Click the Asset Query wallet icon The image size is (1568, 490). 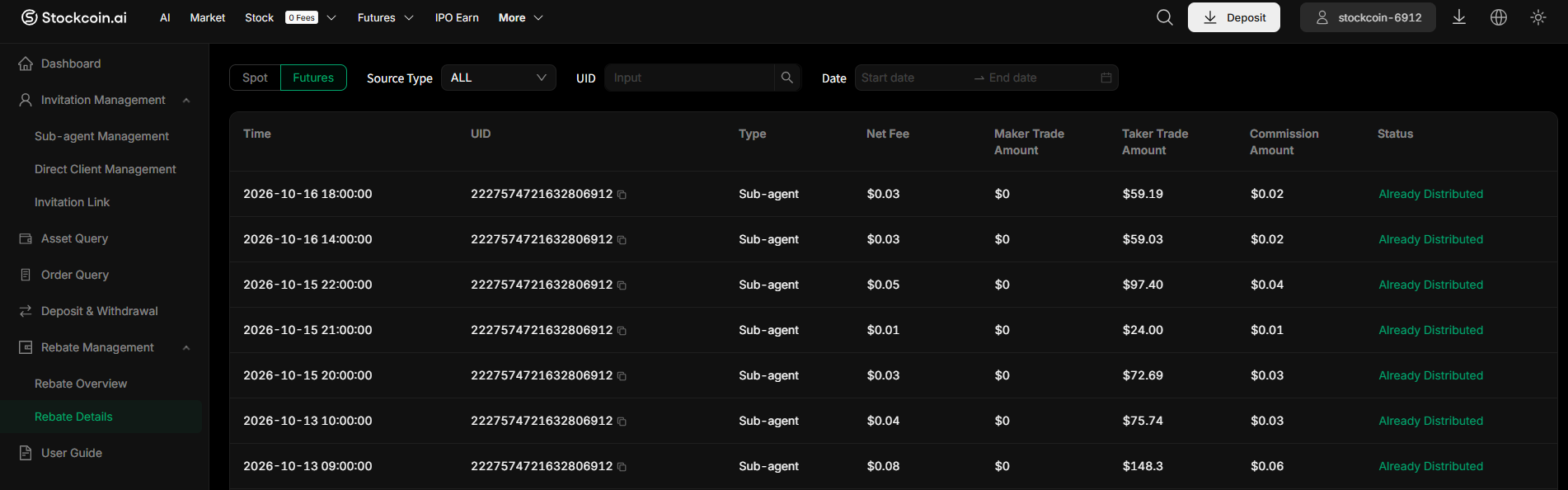[26, 238]
